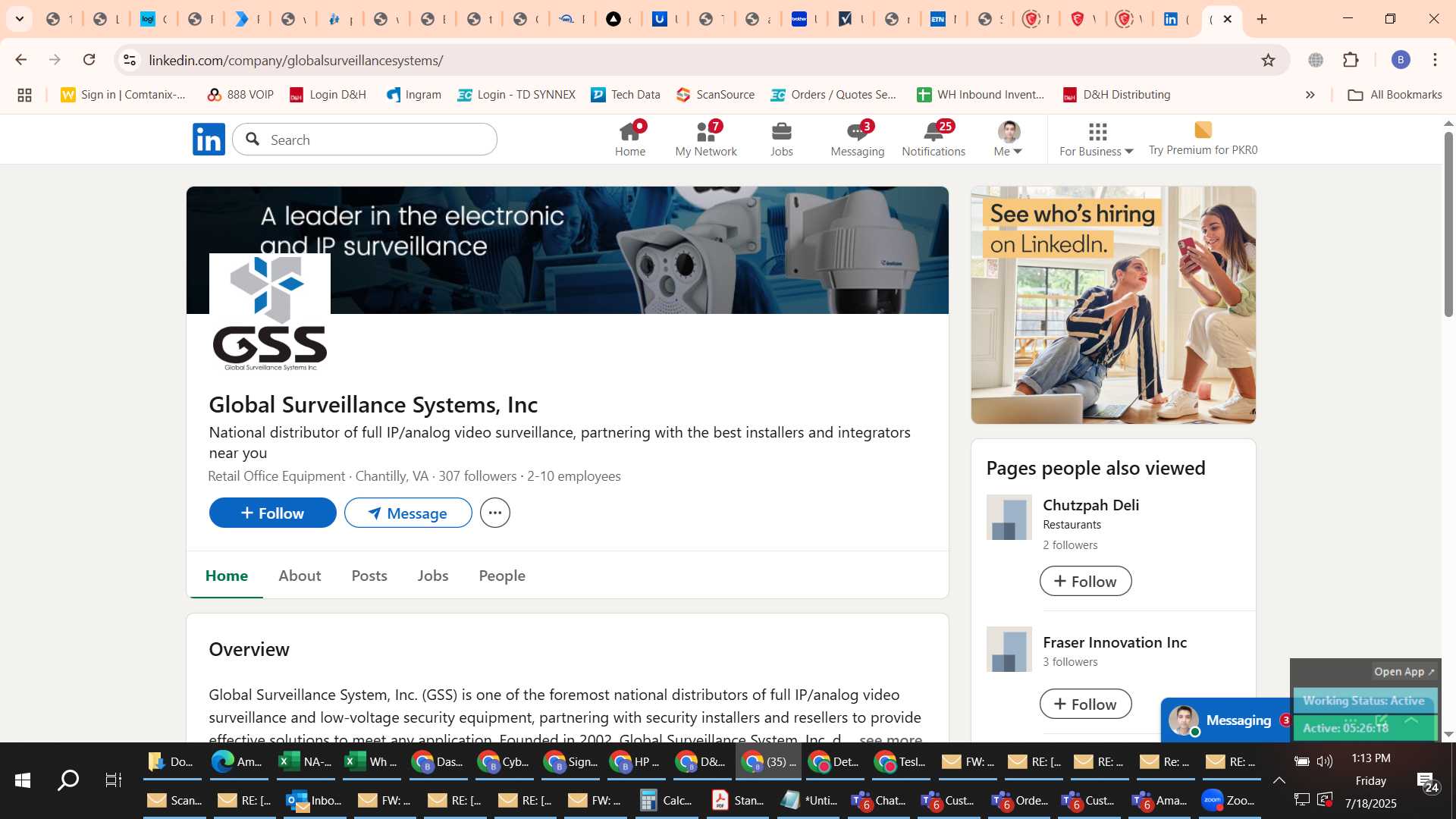Open a new browser tab
This screenshot has width=1456, height=819.
pos(1262,19)
